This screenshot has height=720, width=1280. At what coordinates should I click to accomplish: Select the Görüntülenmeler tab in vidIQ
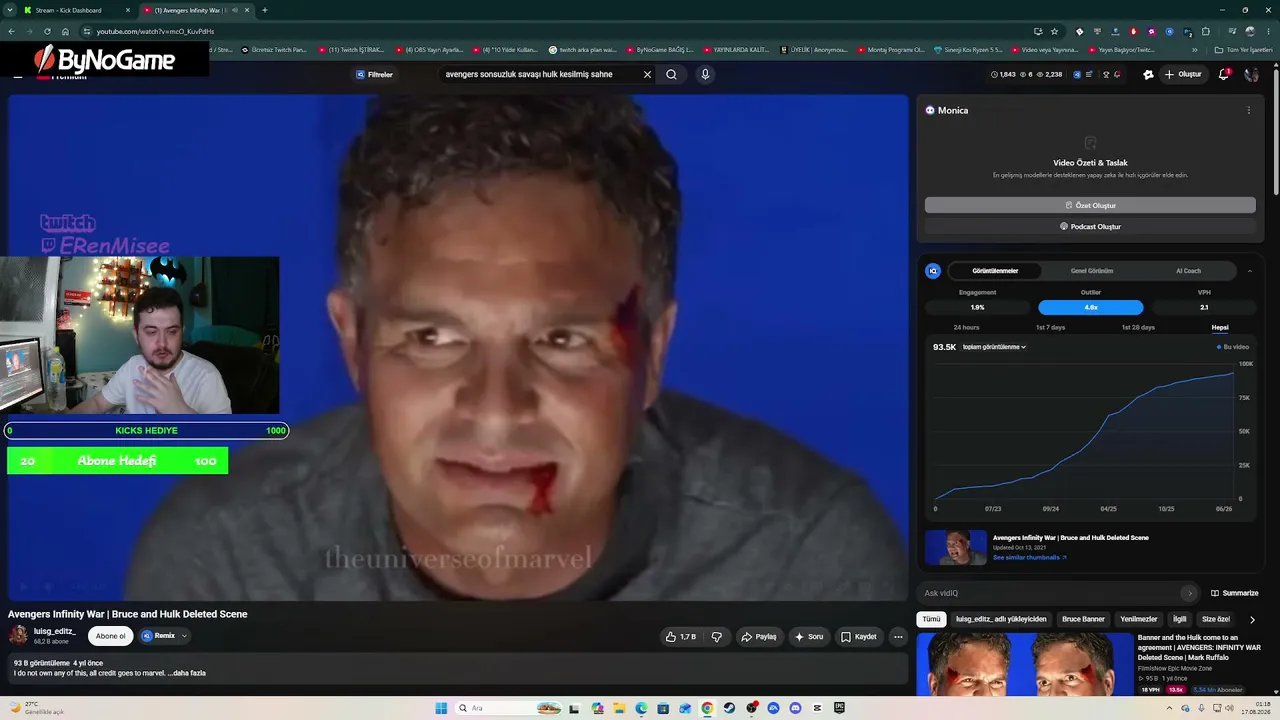pos(995,271)
